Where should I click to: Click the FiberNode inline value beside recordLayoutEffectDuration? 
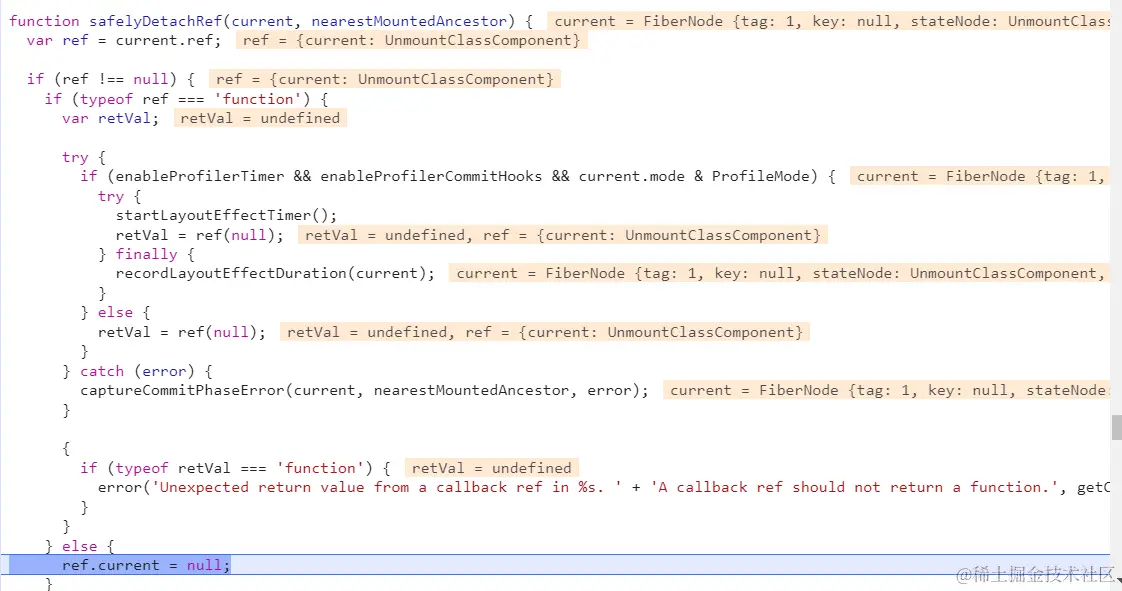(780, 273)
